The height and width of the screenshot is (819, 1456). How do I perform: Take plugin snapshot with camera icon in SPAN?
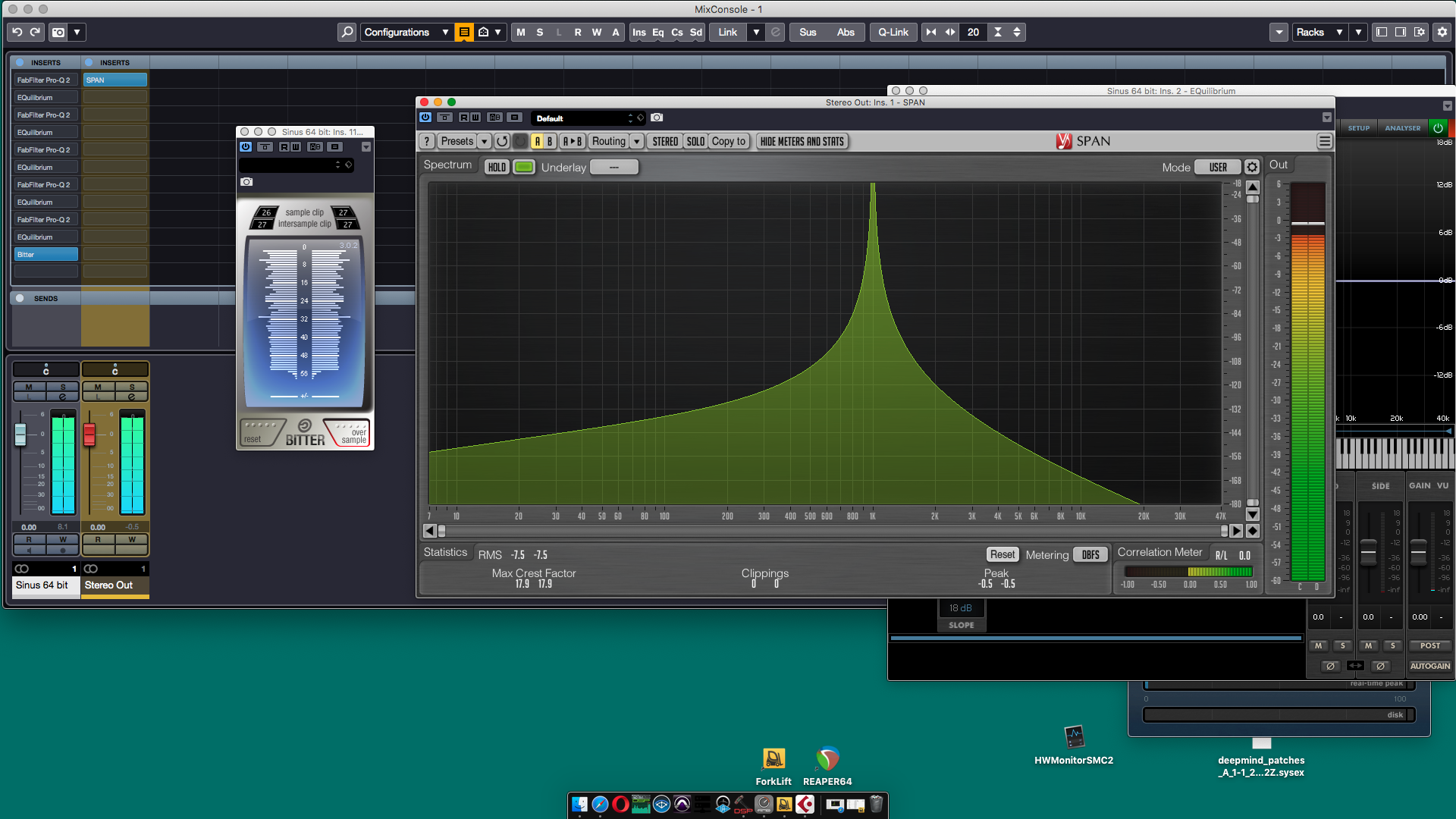pyautogui.click(x=657, y=118)
